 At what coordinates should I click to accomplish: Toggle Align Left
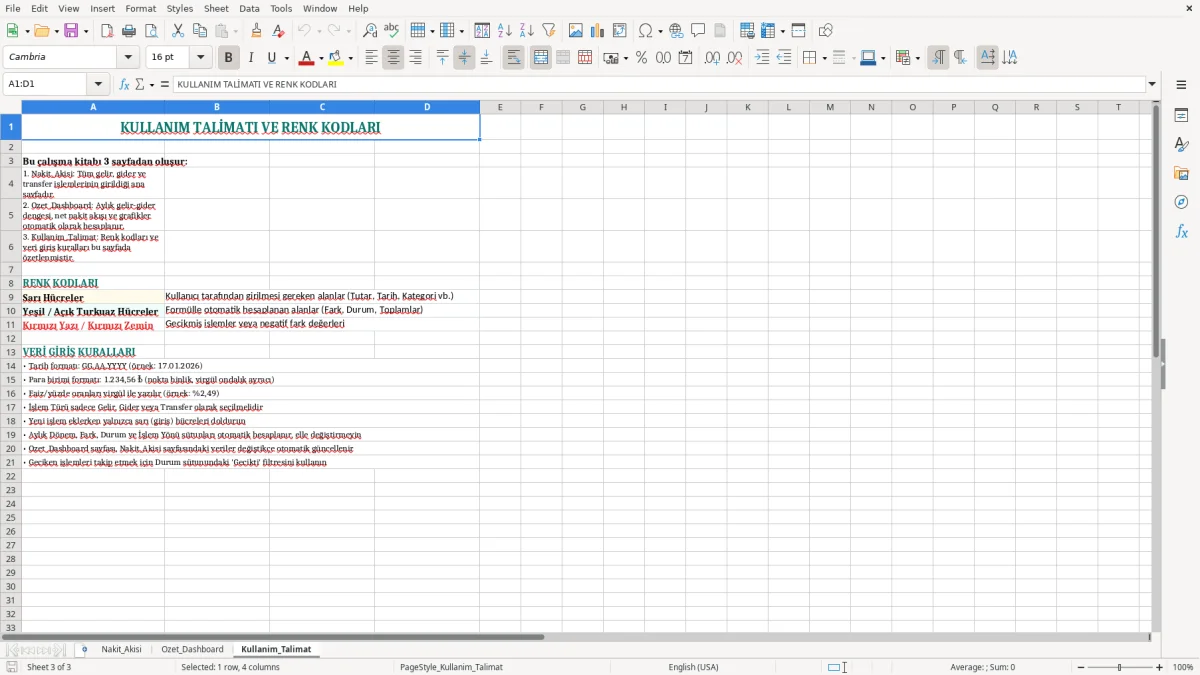click(371, 58)
